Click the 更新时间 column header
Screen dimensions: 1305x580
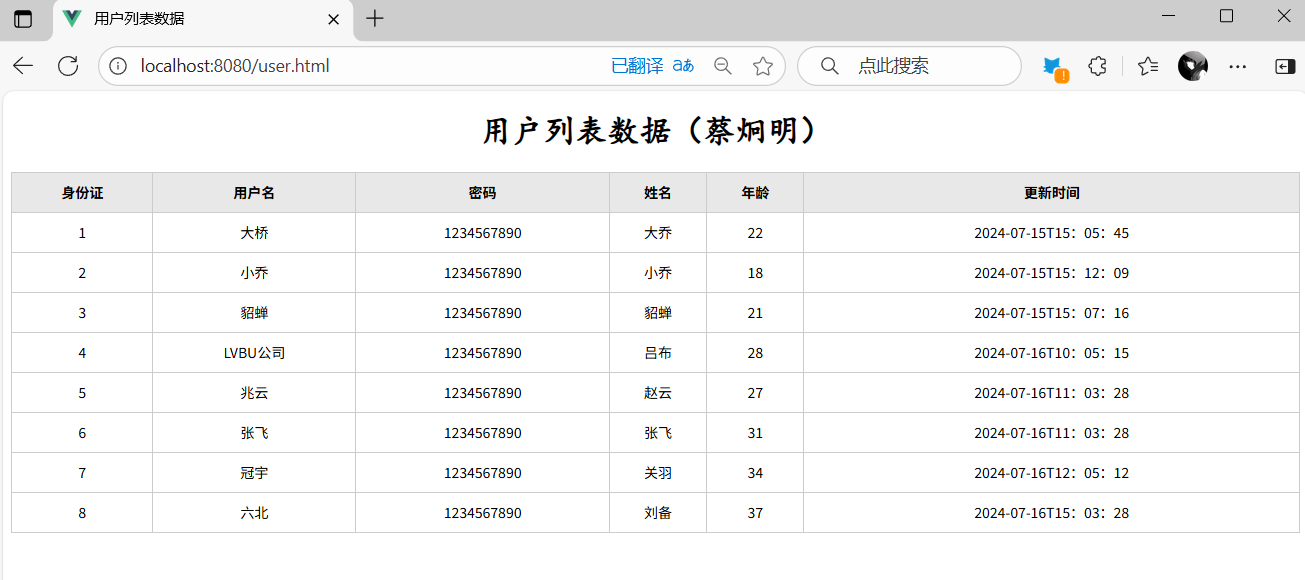click(x=1051, y=193)
